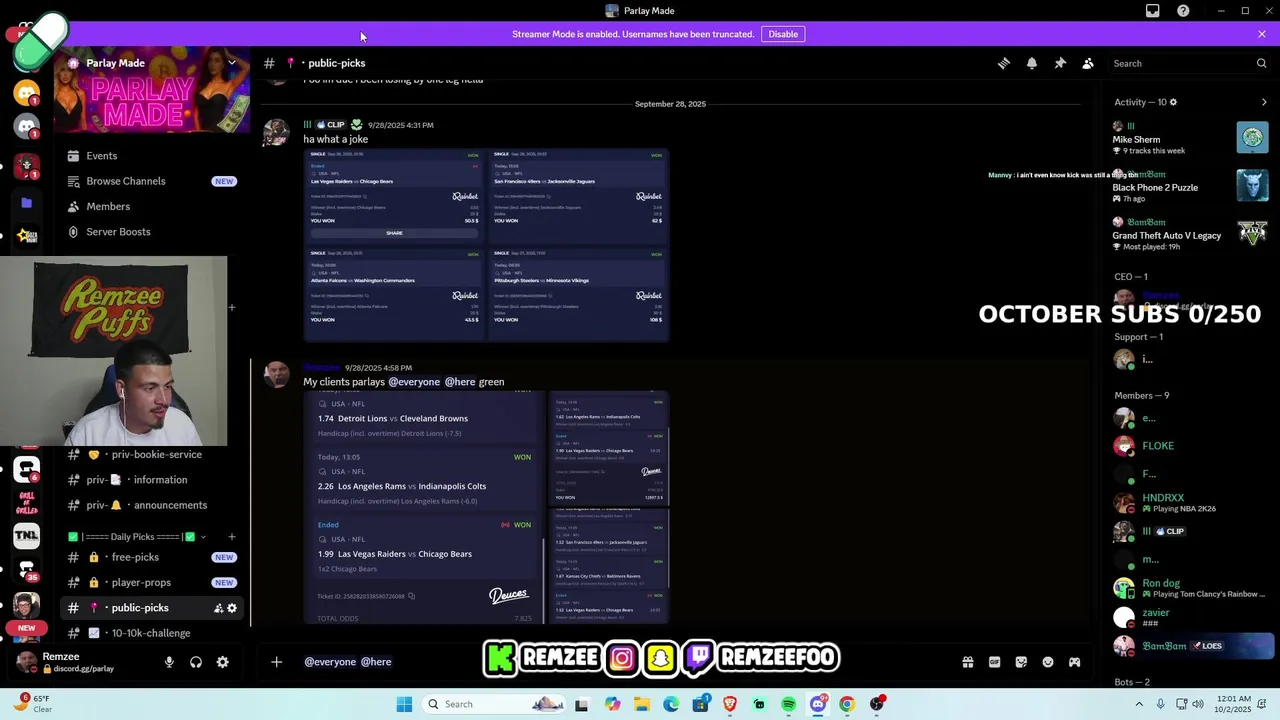Open the priv information channel

click(x=150, y=480)
